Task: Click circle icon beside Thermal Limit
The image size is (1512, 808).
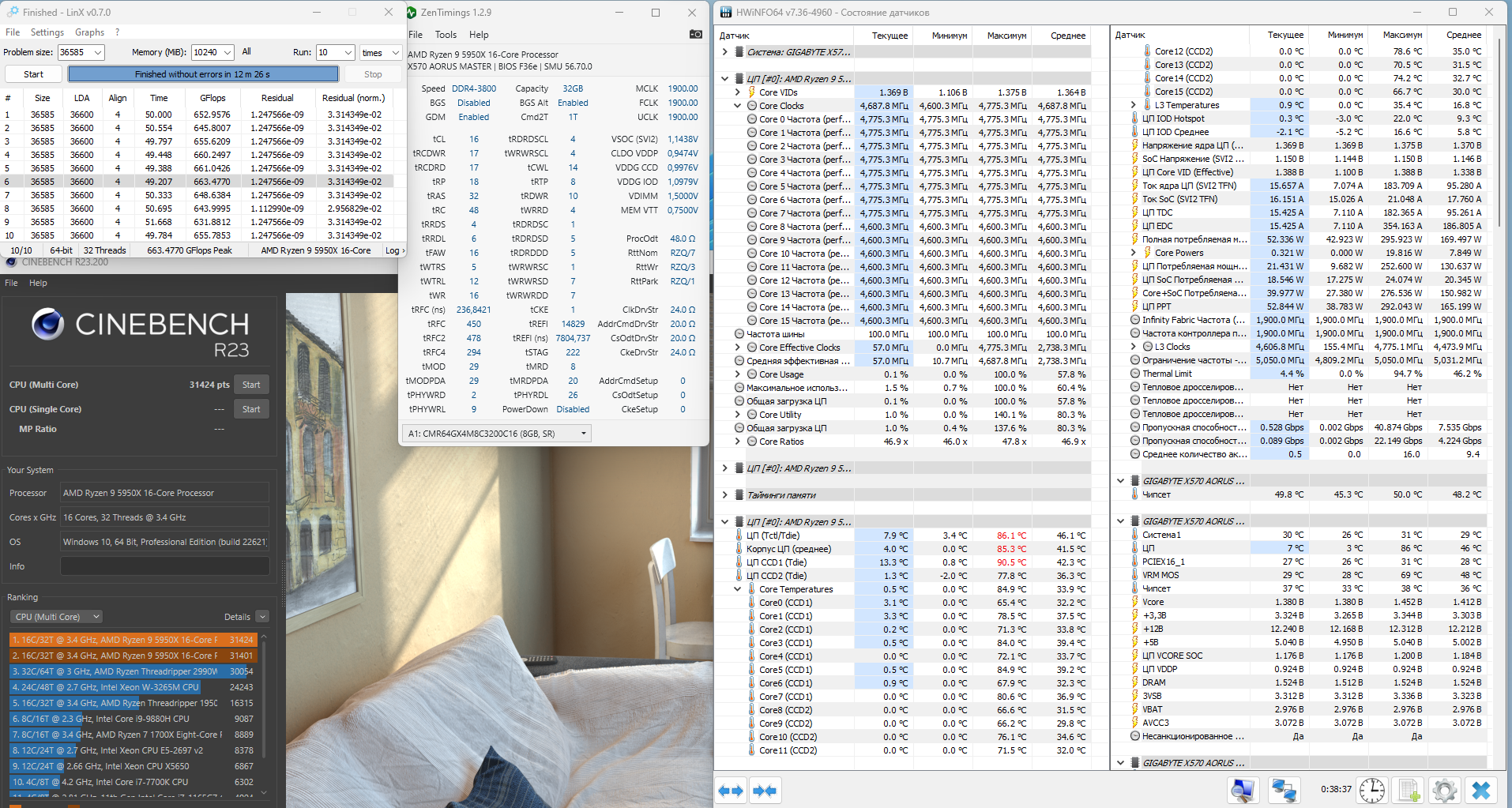Action: [1135, 374]
